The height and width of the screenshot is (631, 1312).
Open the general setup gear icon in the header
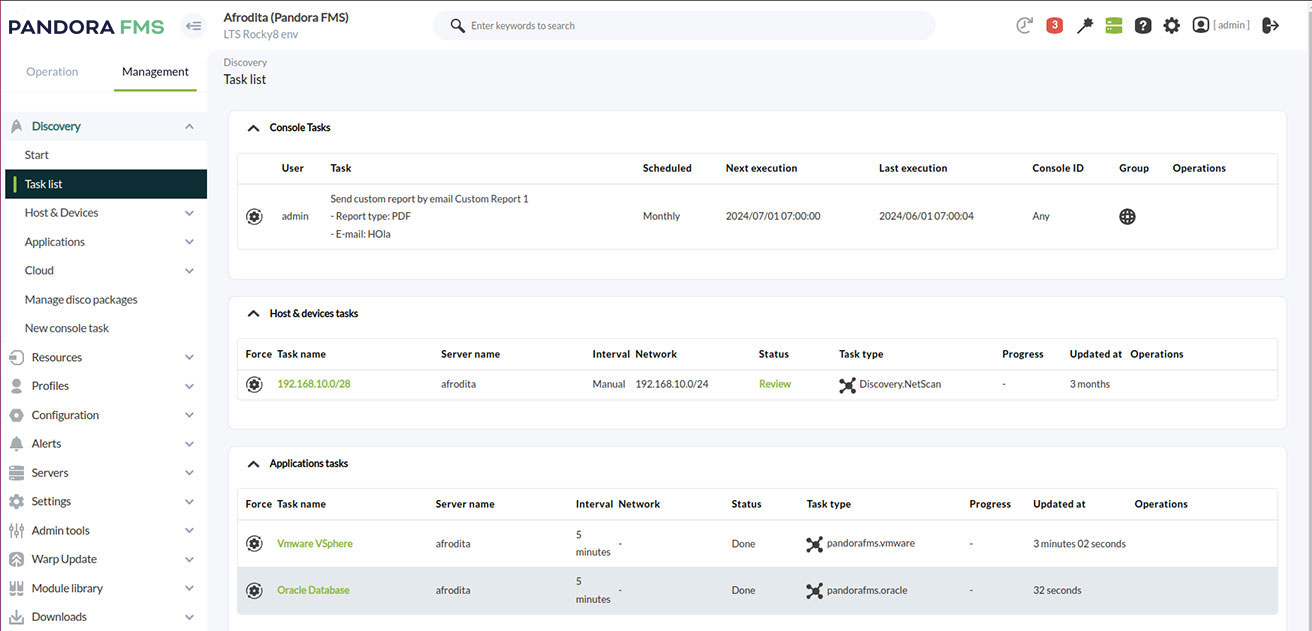point(1171,25)
